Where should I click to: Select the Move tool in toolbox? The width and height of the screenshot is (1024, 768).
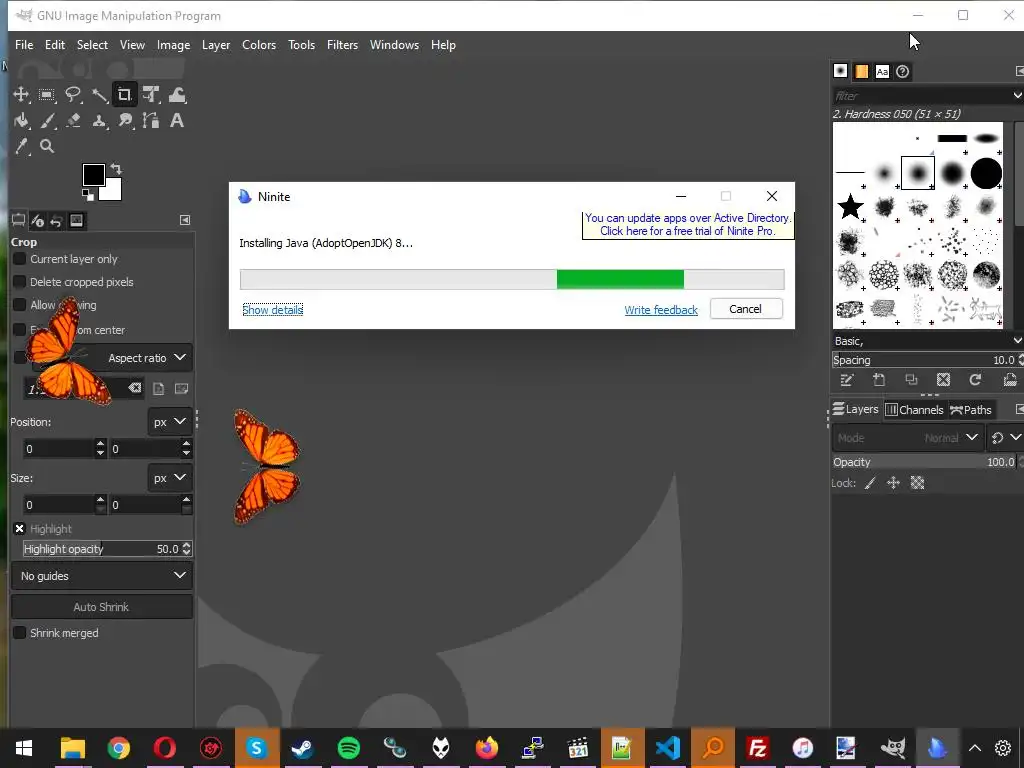pos(21,95)
